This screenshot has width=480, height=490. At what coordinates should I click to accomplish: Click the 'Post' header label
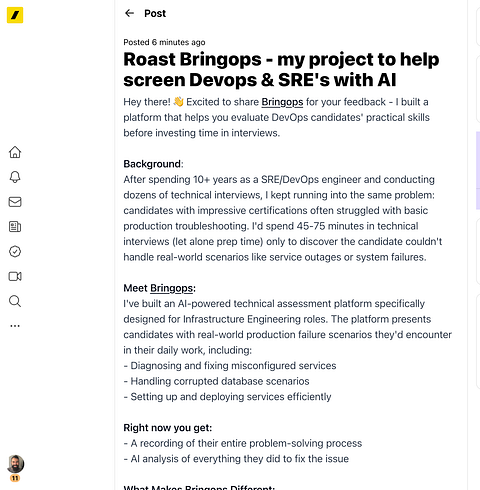coord(155,13)
